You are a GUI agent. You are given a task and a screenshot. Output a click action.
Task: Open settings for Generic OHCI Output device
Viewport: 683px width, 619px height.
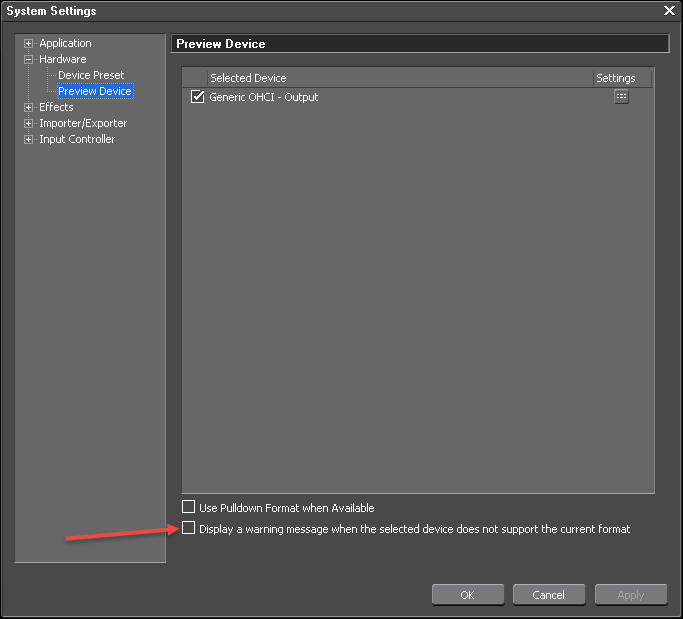click(x=621, y=97)
